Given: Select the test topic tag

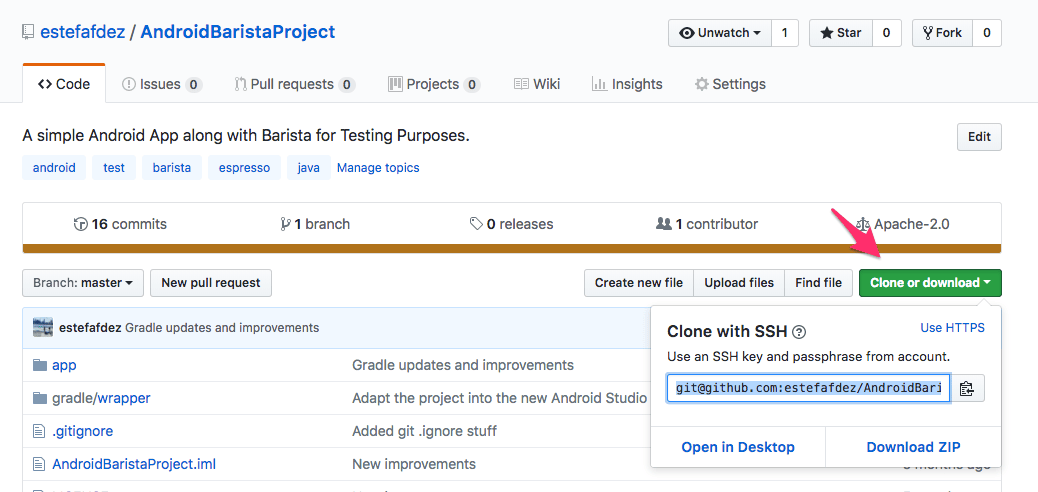Looking at the screenshot, I should point(114,168).
